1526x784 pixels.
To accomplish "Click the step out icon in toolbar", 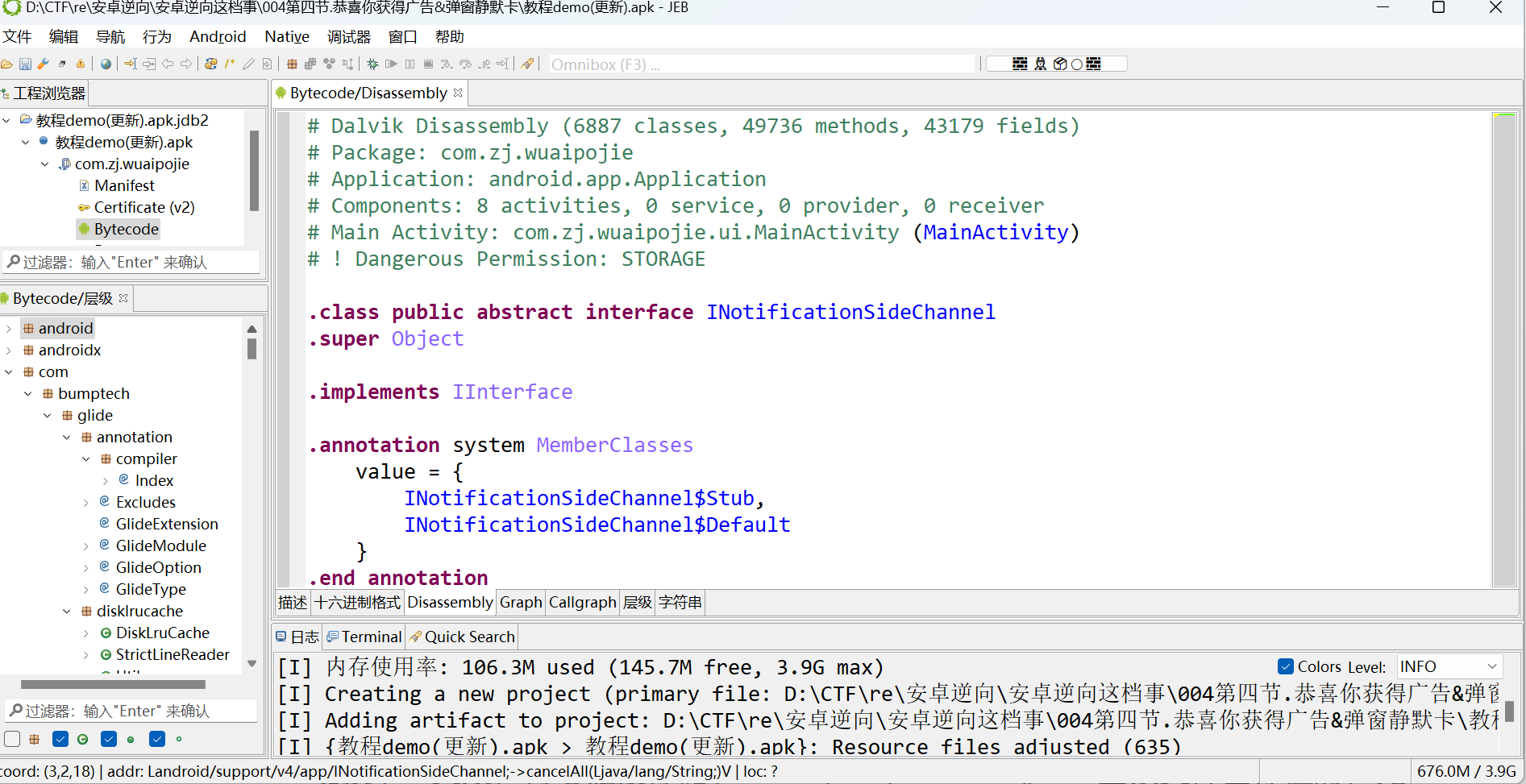I will click(484, 64).
